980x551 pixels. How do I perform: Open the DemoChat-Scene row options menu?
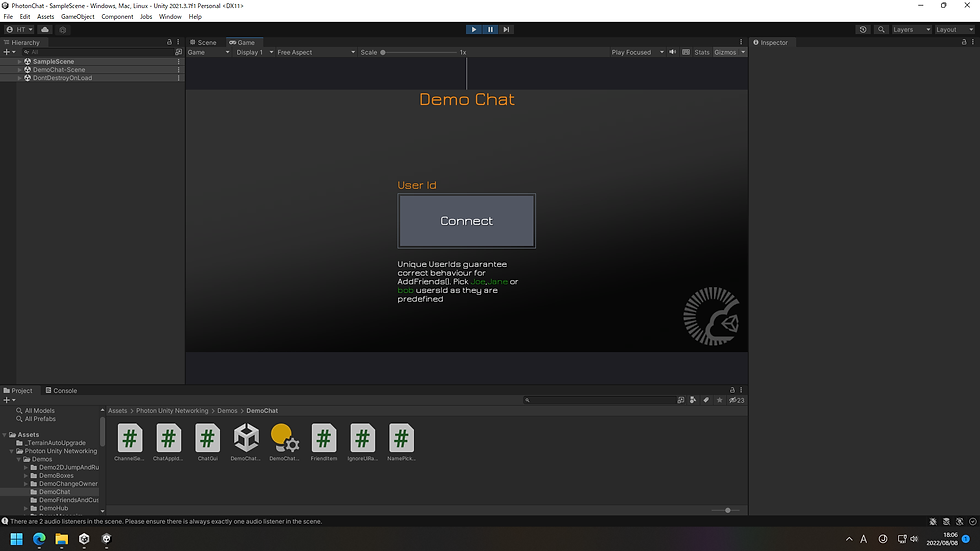click(179, 69)
